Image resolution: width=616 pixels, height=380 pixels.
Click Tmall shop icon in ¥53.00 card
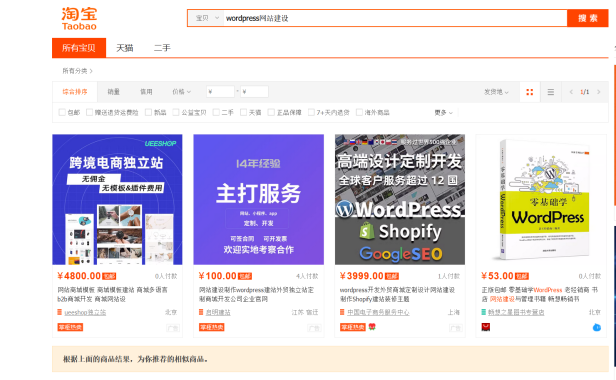click(x=484, y=312)
